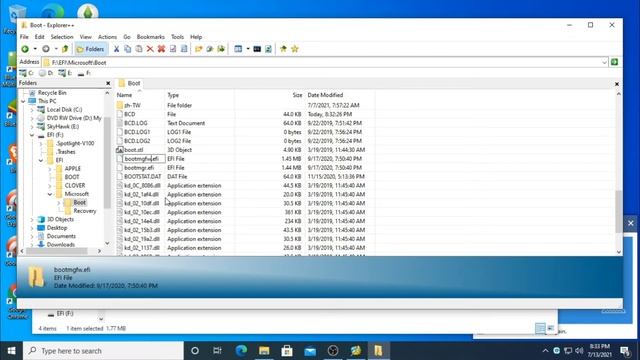The height and width of the screenshot is (360, 640).
Task: Select Recovery folder in tree
Action: 84,211
